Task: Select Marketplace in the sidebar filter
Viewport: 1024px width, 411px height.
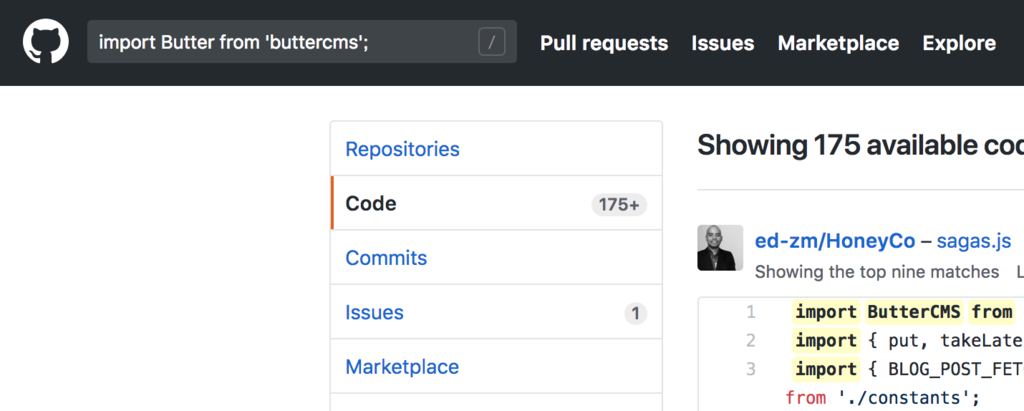Action: [497, 367]
